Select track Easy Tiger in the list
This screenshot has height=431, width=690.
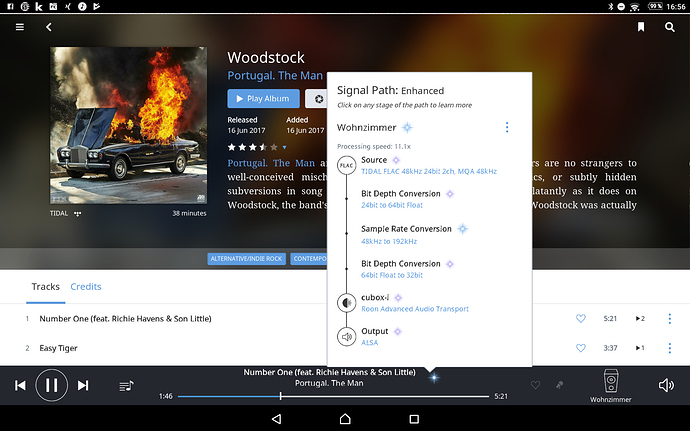[x=59, y=348]
